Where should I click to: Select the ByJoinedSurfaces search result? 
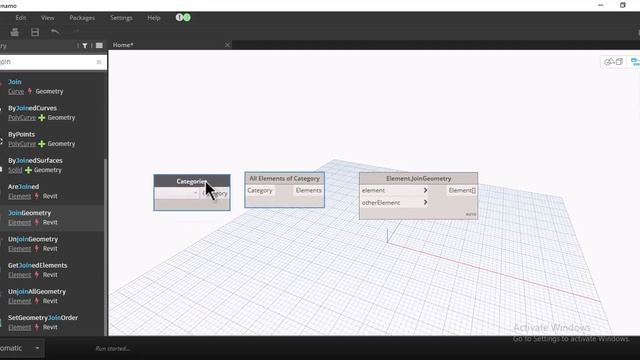coord(53,165)
